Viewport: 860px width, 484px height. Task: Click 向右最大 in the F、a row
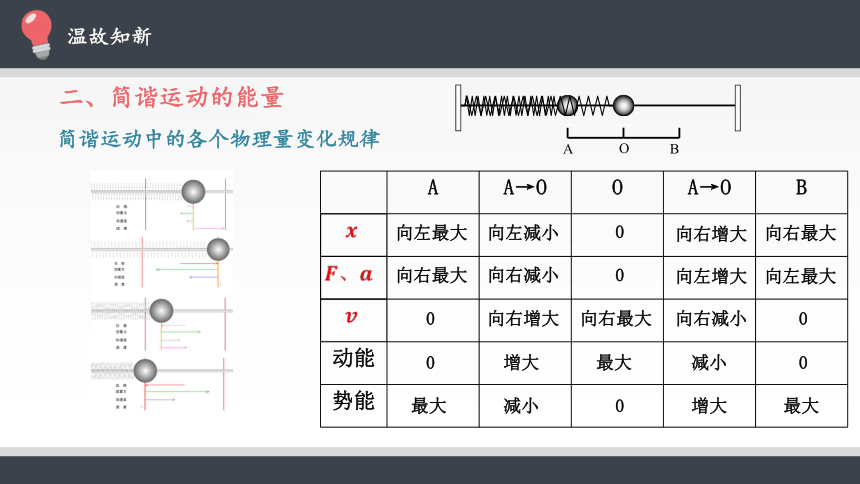pos(432,275)
